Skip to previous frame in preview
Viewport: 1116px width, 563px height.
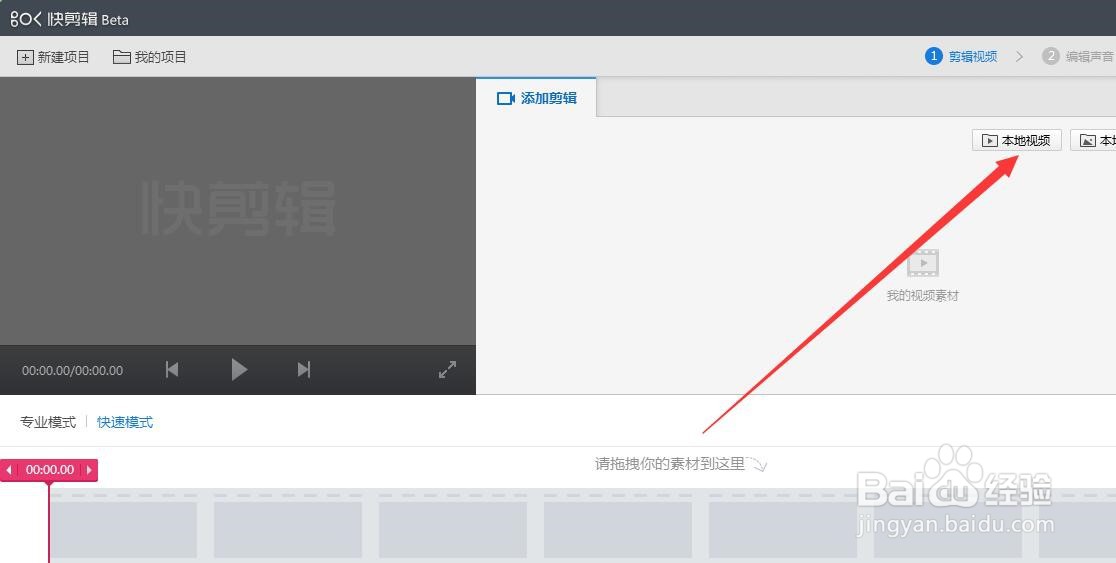[x=172, y=369]
